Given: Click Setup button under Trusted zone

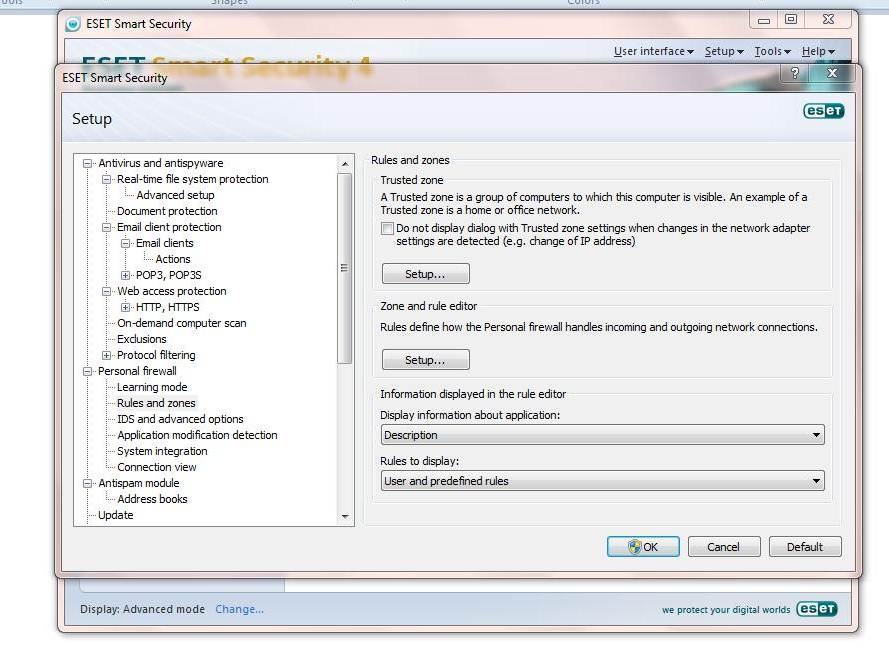Looking at the screenshot, I should point(425,274).
